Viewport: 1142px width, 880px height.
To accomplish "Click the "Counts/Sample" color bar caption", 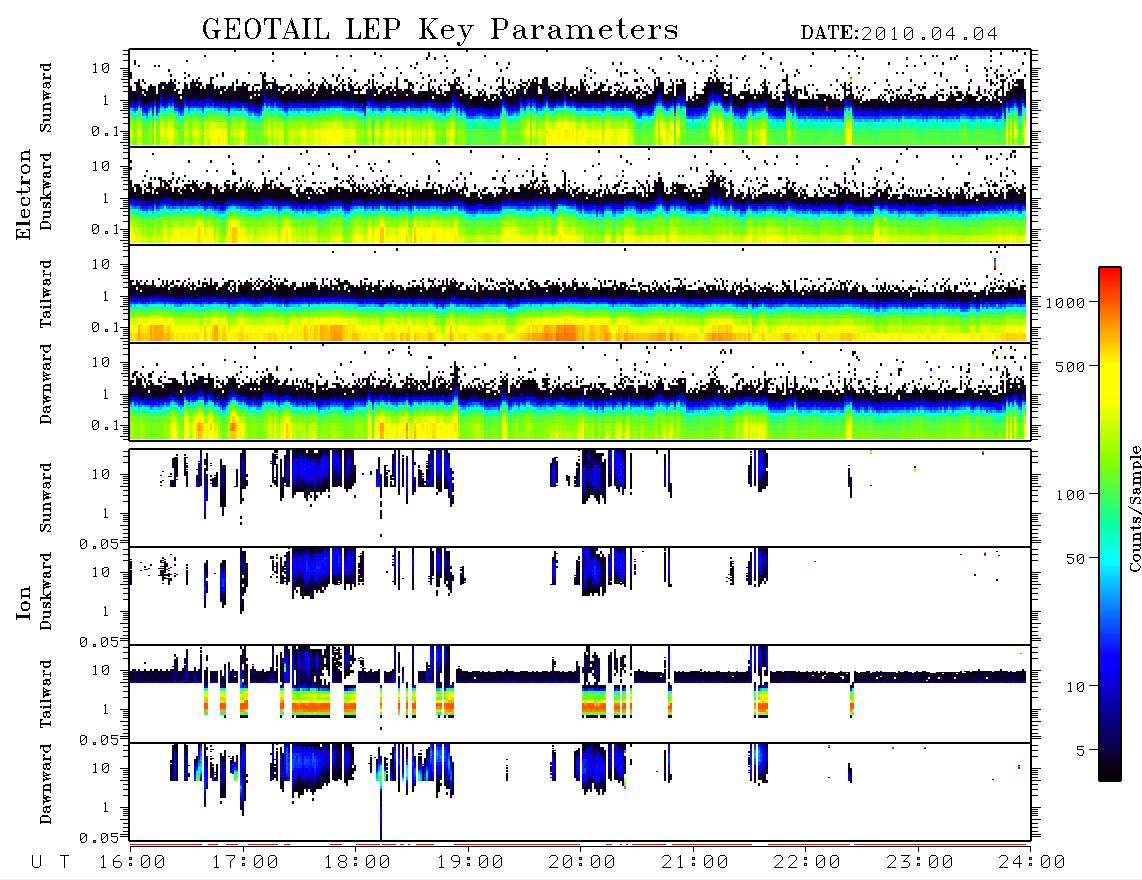I will click(1134, 508).
